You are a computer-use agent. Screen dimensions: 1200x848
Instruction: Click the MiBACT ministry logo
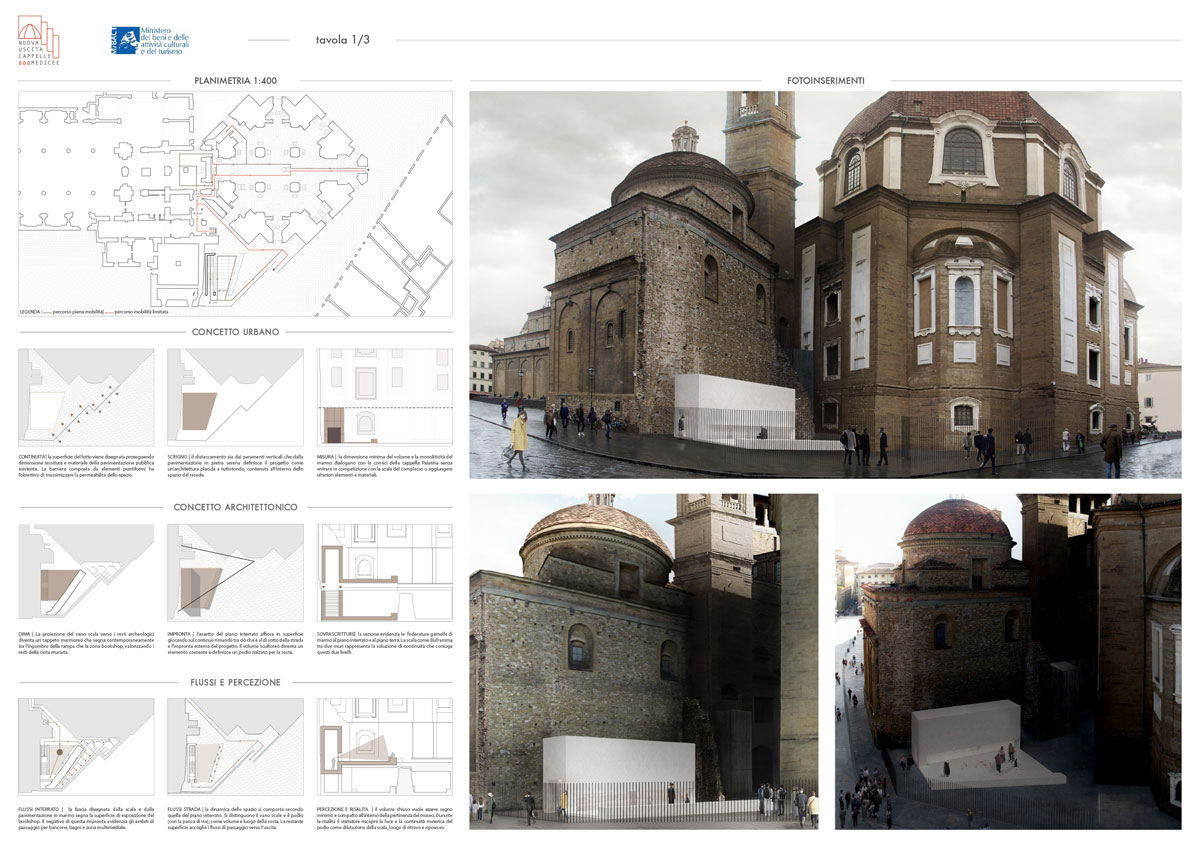tap(150, 41)
